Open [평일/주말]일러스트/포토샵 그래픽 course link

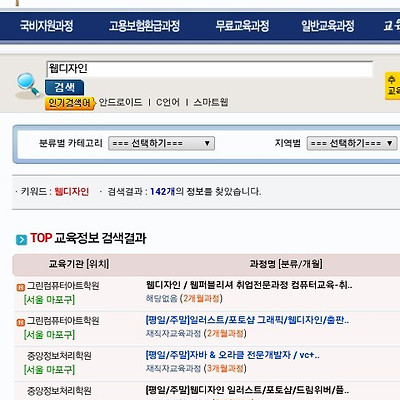(247, 320)
